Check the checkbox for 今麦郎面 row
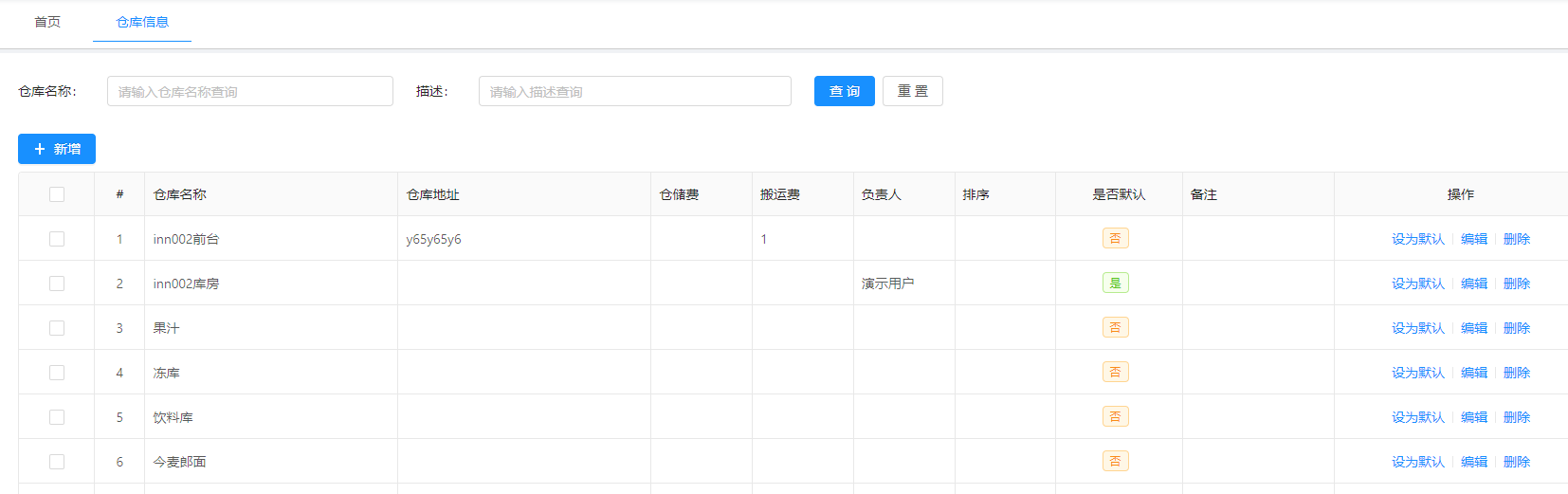Screen dimensions: 1568x494 (x=57, y=462)
